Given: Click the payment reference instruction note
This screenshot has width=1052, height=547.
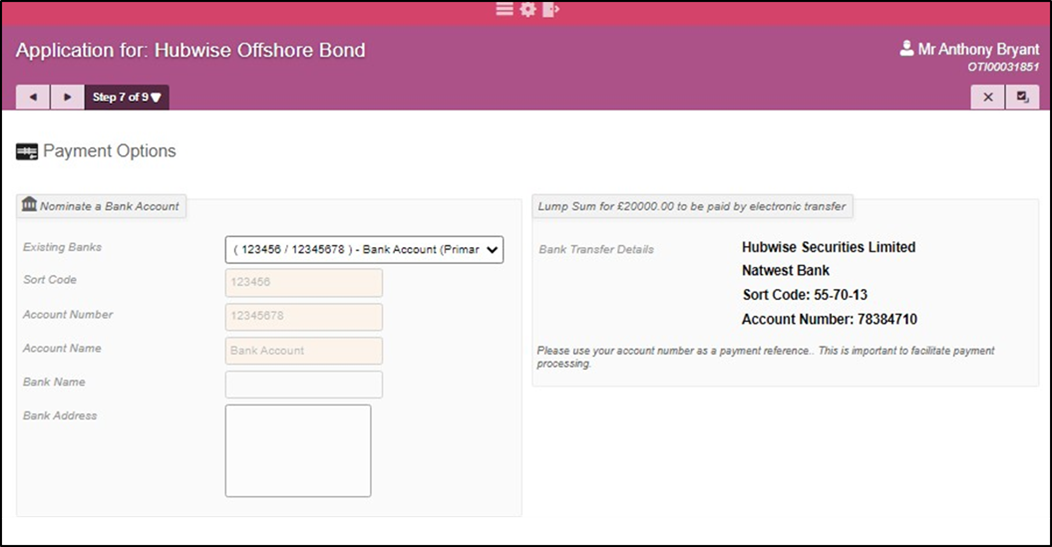Looking at the screenshot, I should [766, 357].
